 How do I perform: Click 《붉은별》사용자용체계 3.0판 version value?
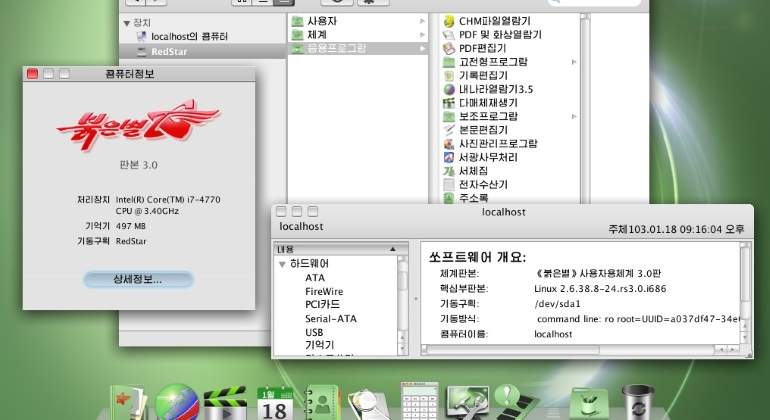(x=598, y=274)
